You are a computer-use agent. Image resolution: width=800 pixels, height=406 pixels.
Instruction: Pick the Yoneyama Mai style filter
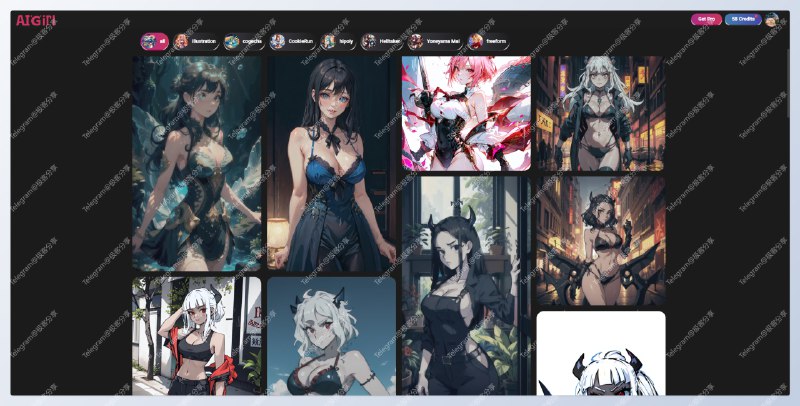[434, 41]
